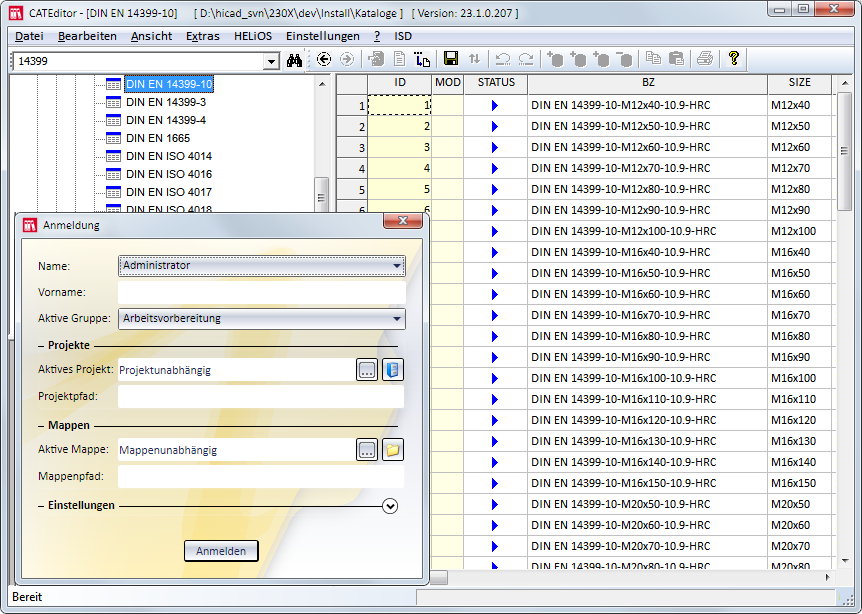Click the yellow folder icon for Mappen
The image size is (862, 614).
393,450
